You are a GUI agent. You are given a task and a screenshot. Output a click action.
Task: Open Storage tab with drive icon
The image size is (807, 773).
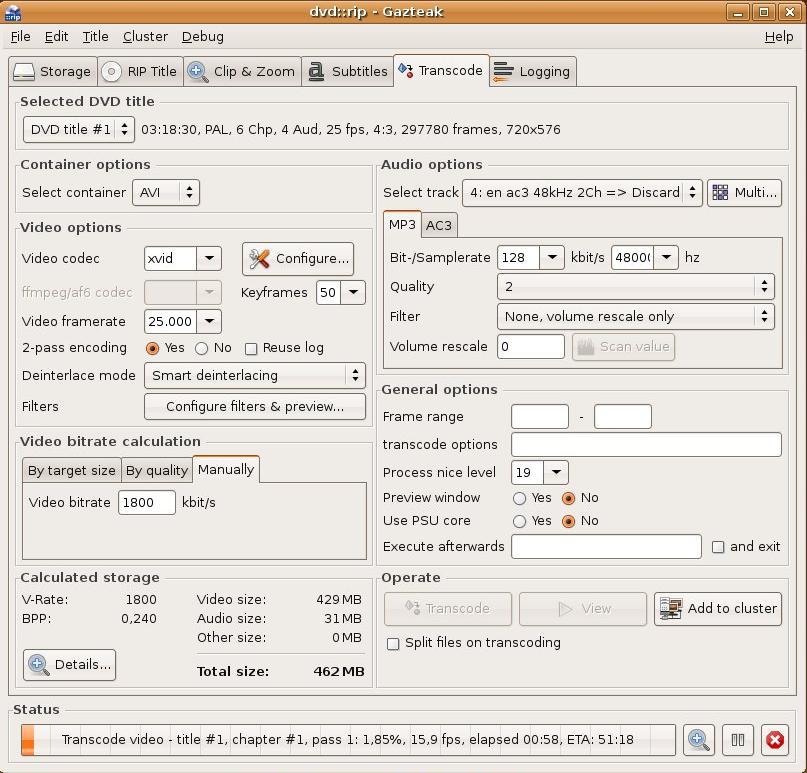click(x=52, y=71)
